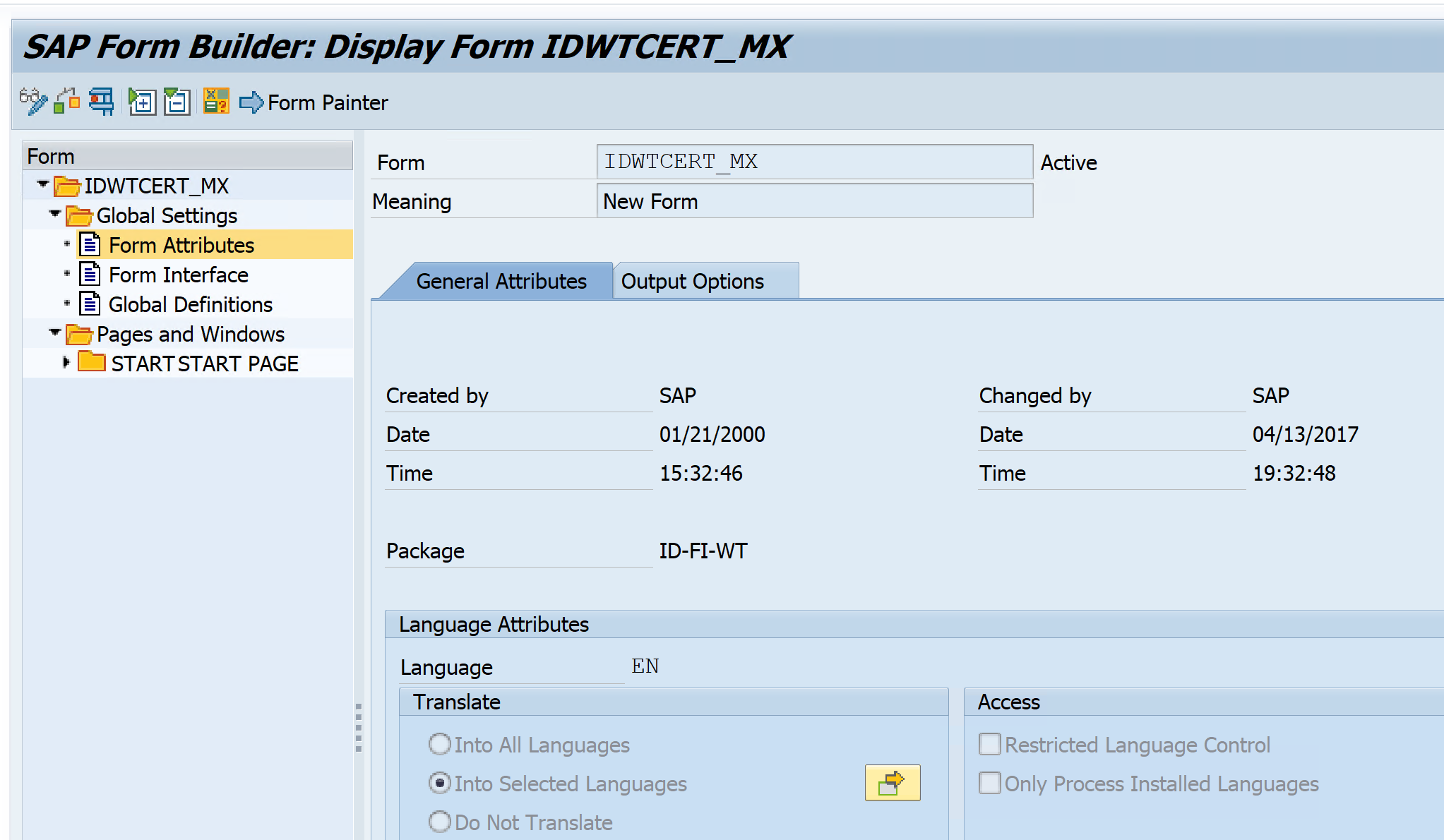1444x840 pixels.
Task: Click the splitter handle between tree and details
Action: tap(359, 727)
